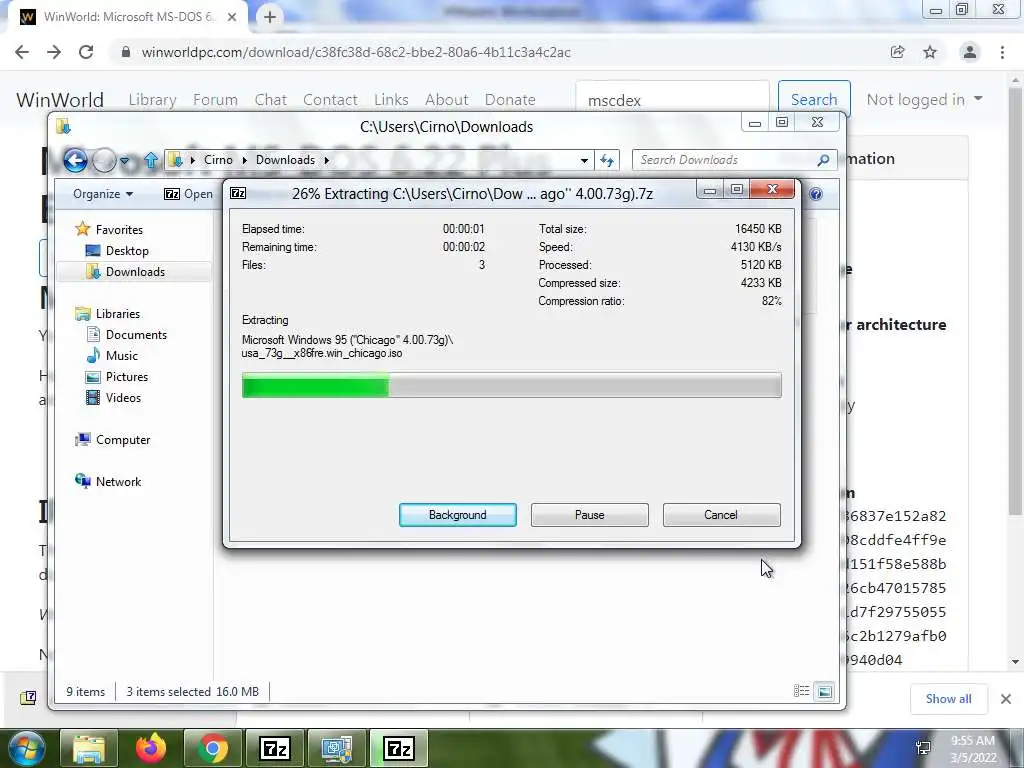Image resolution: width=1024 pixels, height=768 pixels.
Task: Click the WinWorld search field containing mscdex
Action: tap(672, 100)
